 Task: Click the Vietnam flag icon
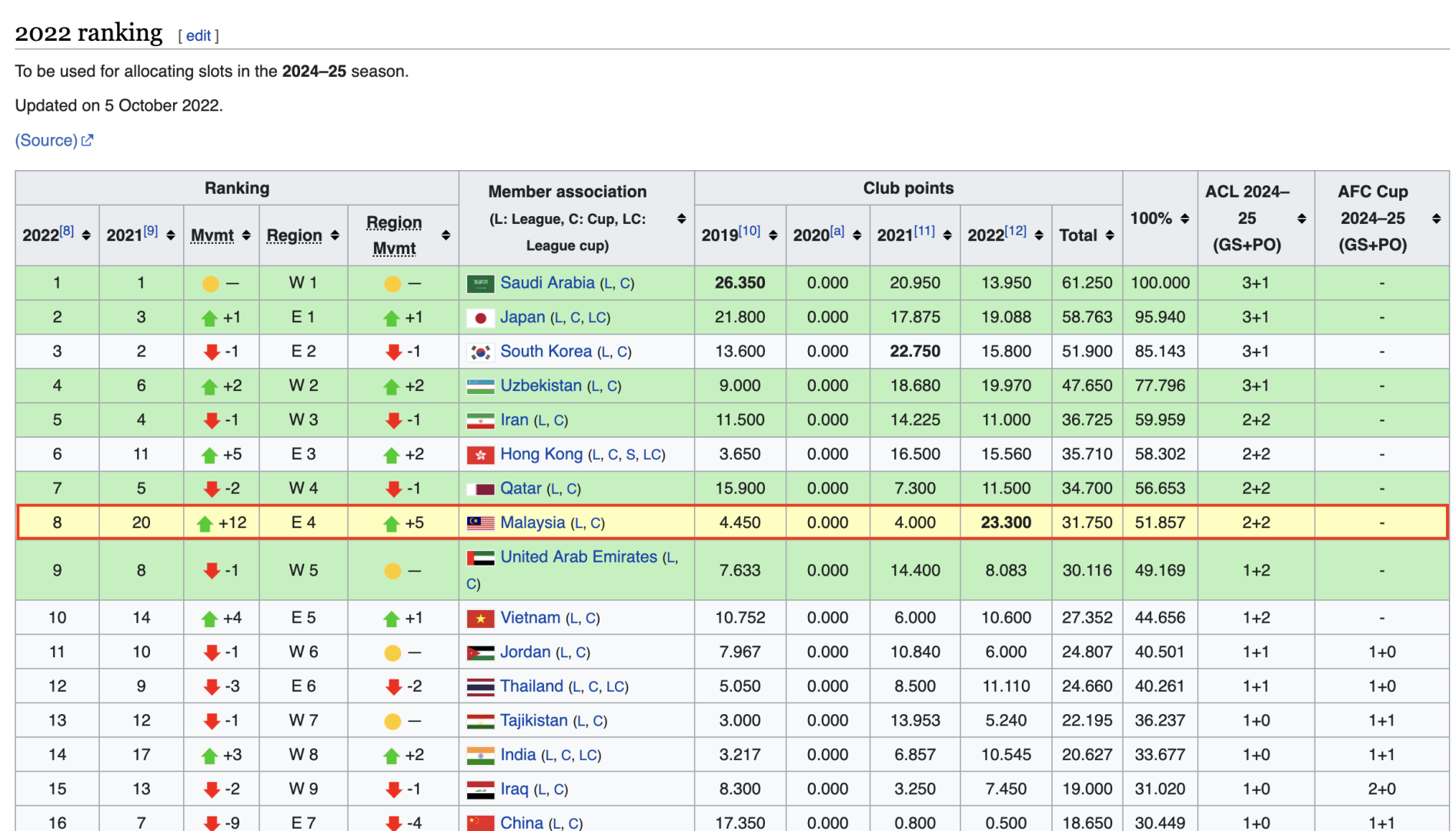click(x=480, y=619)
